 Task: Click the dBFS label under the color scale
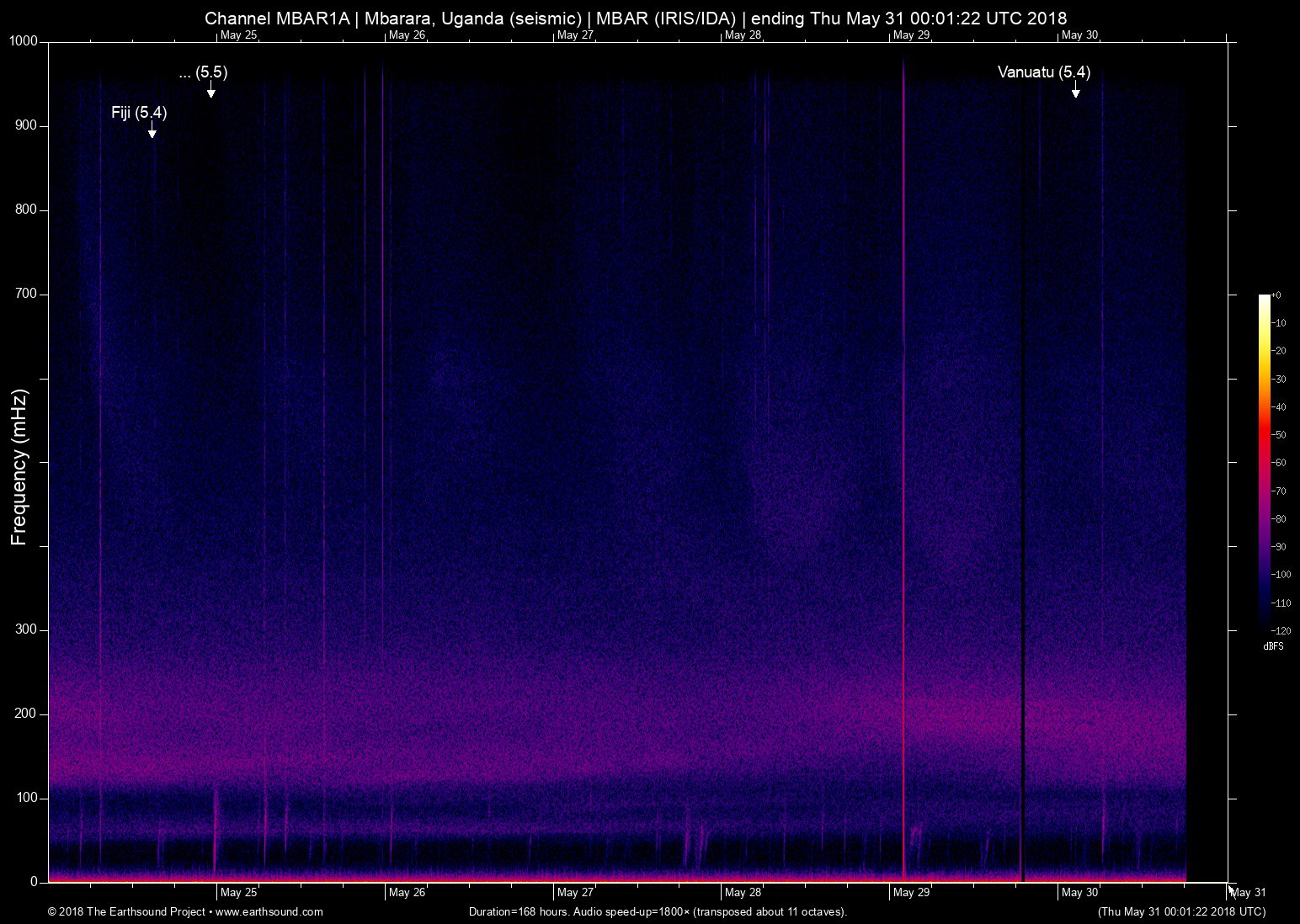(x=1273, y=646)
